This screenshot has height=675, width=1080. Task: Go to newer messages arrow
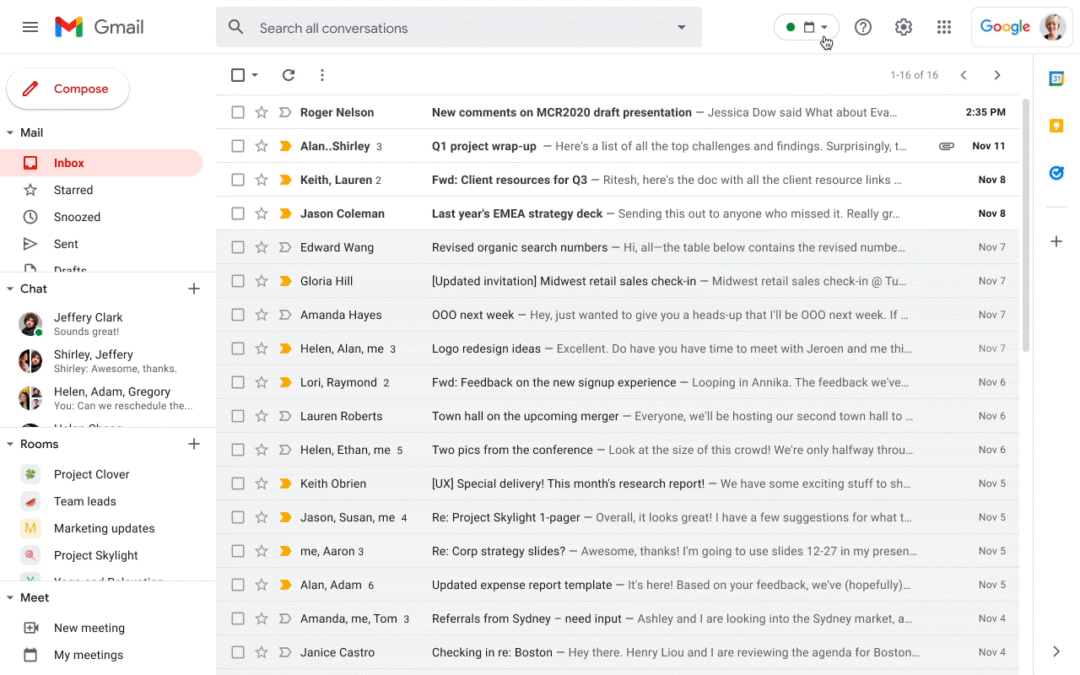pyautogui.click(x=964, y=75)
